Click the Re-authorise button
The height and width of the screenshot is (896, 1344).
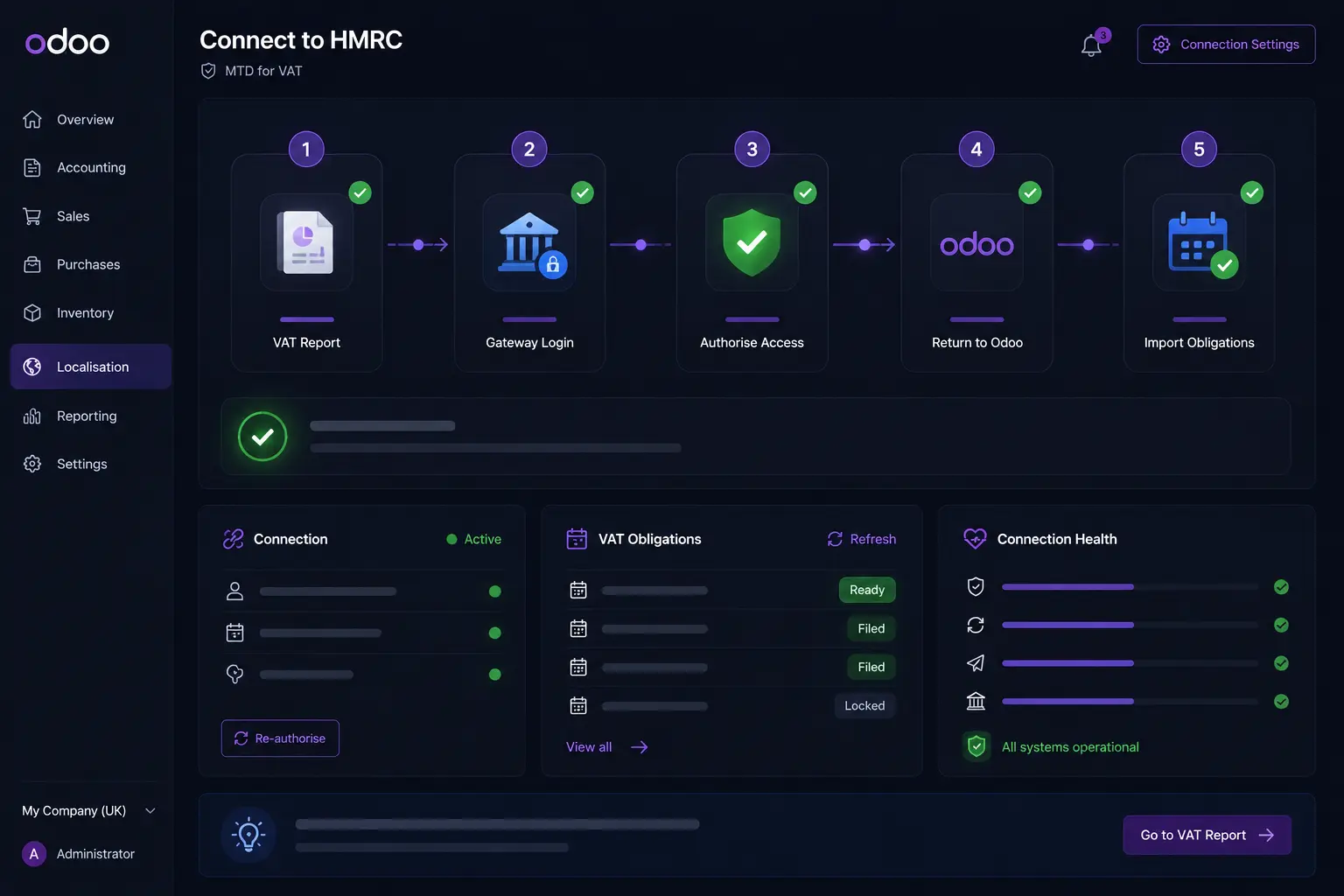(x=280, y=738)
